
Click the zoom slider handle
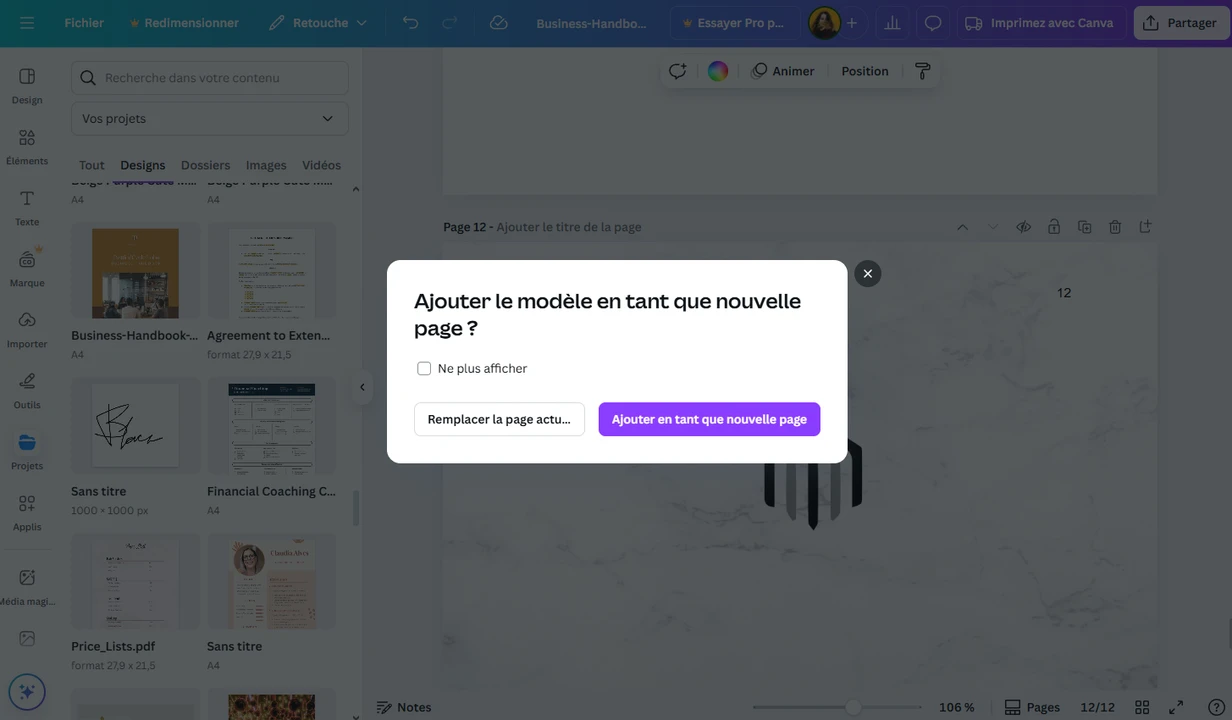853,707
